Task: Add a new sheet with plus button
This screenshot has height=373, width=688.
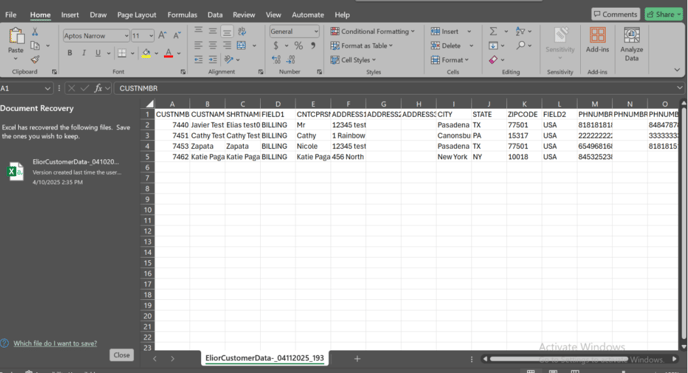Action: (357, 359)
